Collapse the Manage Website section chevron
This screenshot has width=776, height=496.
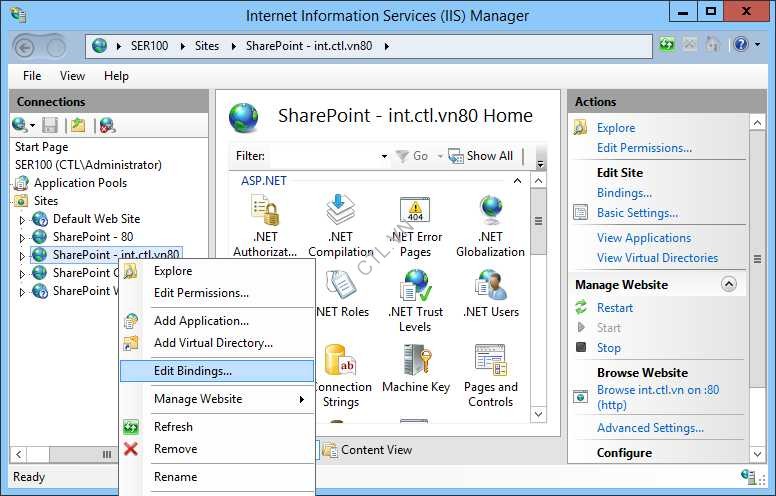pos(728,285)
